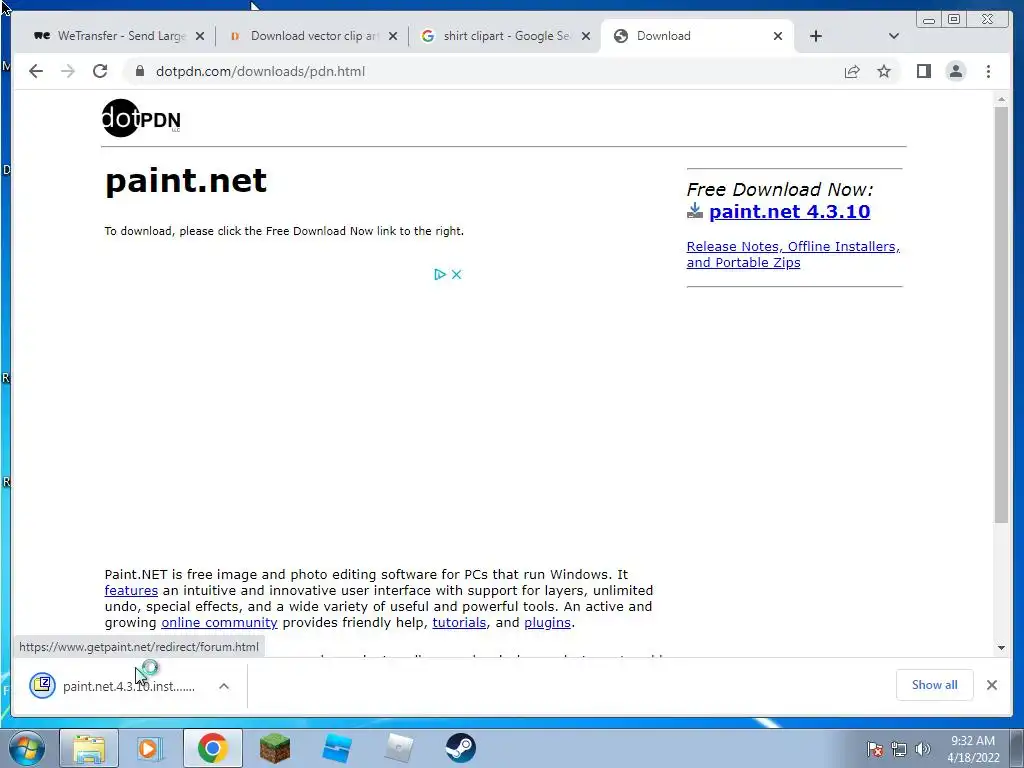Click the paint.net heading text
Viewport: 1024px width, 768px height.
tap(186, 180)
